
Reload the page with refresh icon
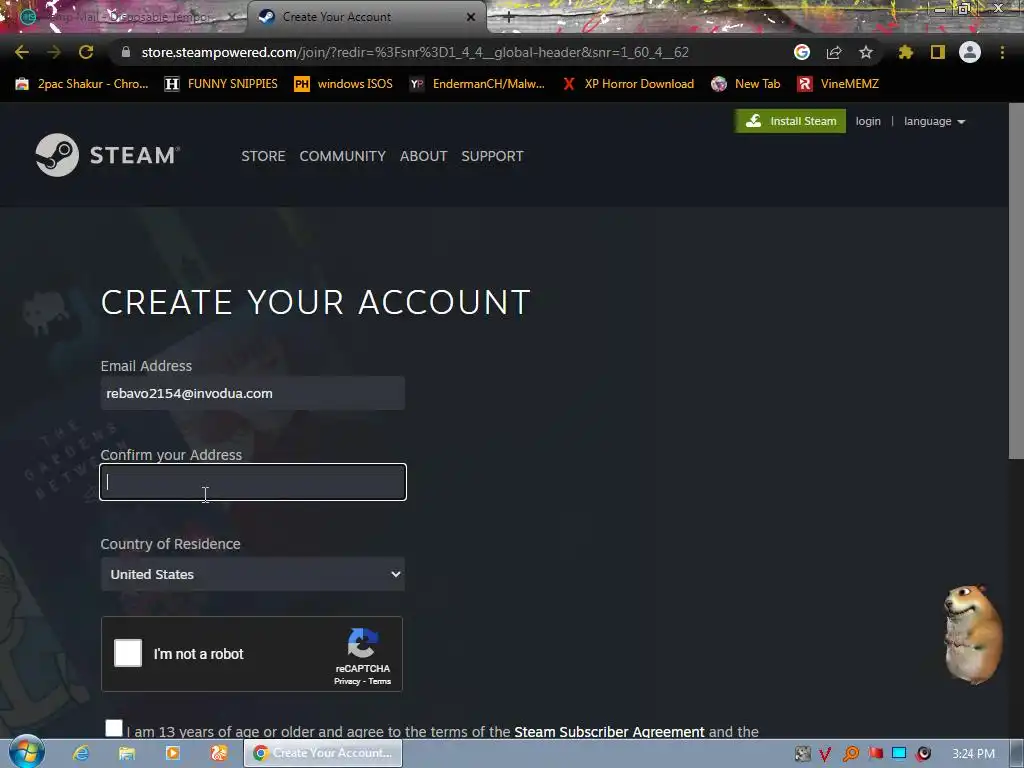click(86, 52)
